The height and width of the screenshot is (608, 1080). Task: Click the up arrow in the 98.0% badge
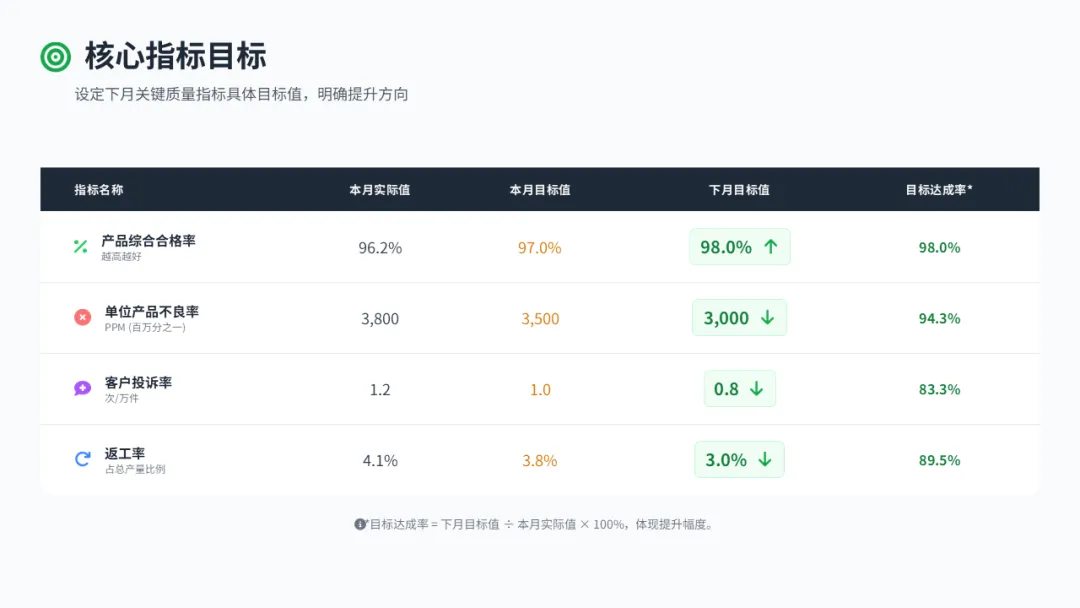[x=771, y=247]
